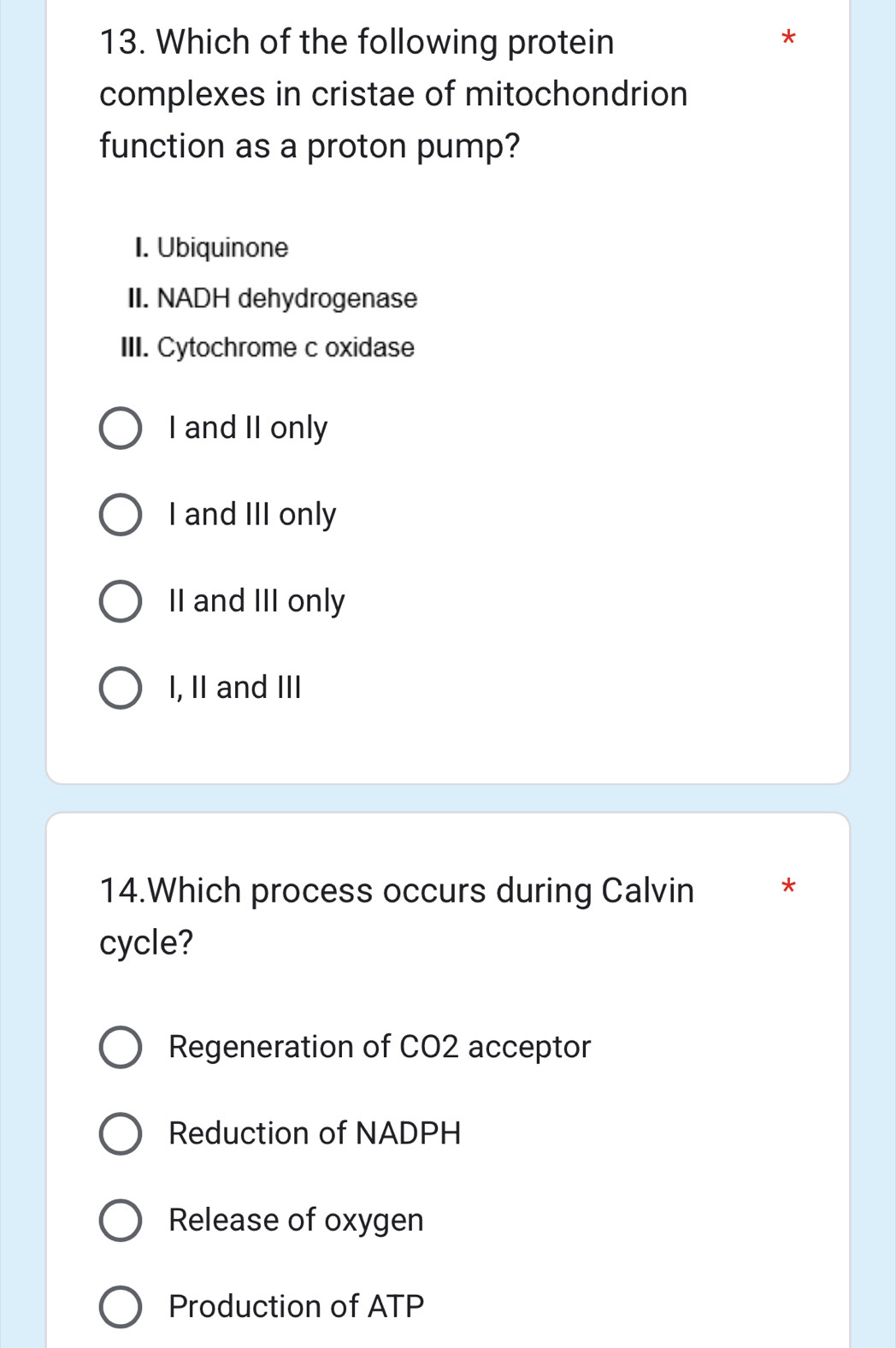The image size is (896, 1348).
Task: Click the "Release of oxygen" answer text
Action: [x=295, y=1221]
